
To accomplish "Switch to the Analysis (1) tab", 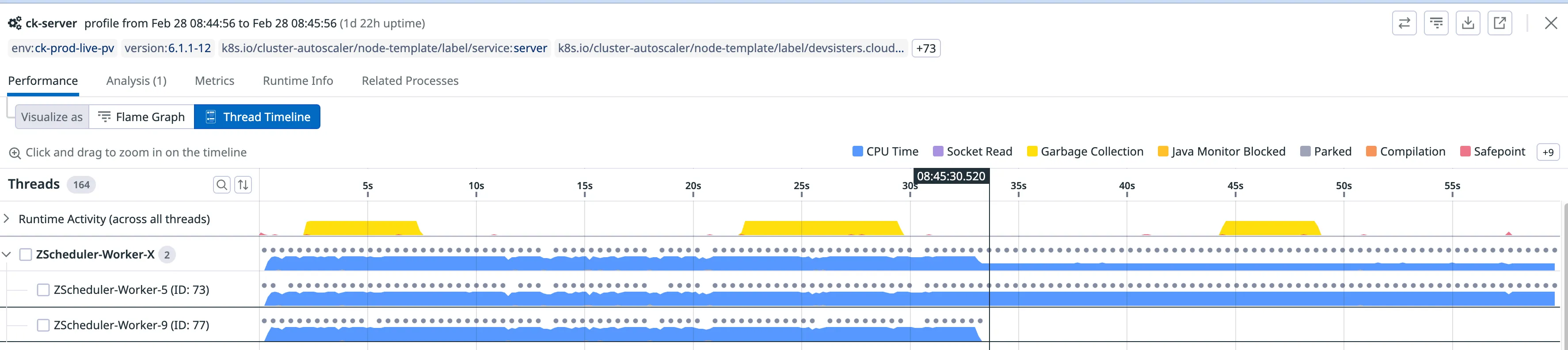I will pyautogui.click(x=137, y=81).
